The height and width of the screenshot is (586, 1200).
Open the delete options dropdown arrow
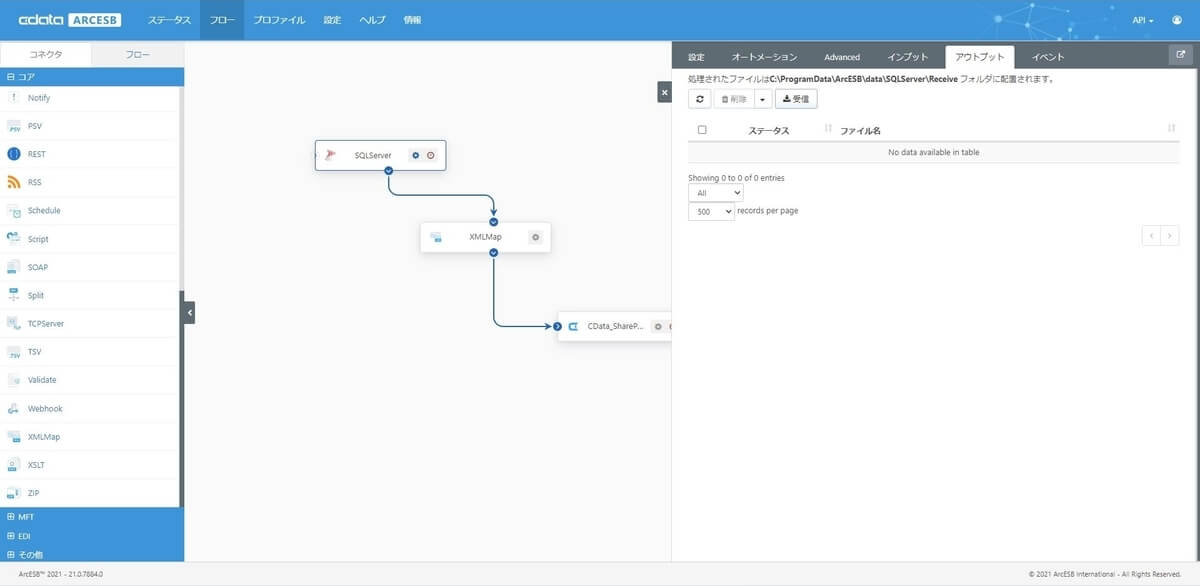pyautogui.click(x=763, y=99)
